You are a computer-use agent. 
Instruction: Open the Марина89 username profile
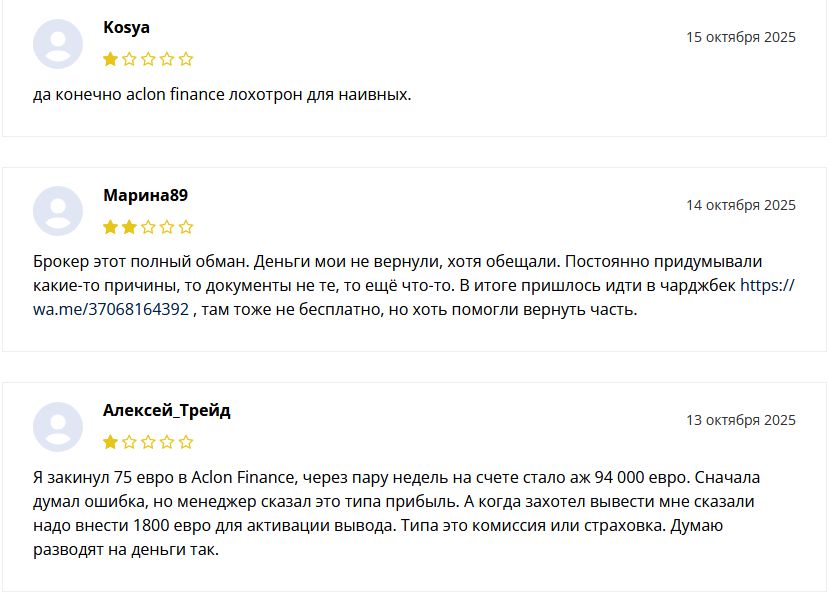(145, 195)
